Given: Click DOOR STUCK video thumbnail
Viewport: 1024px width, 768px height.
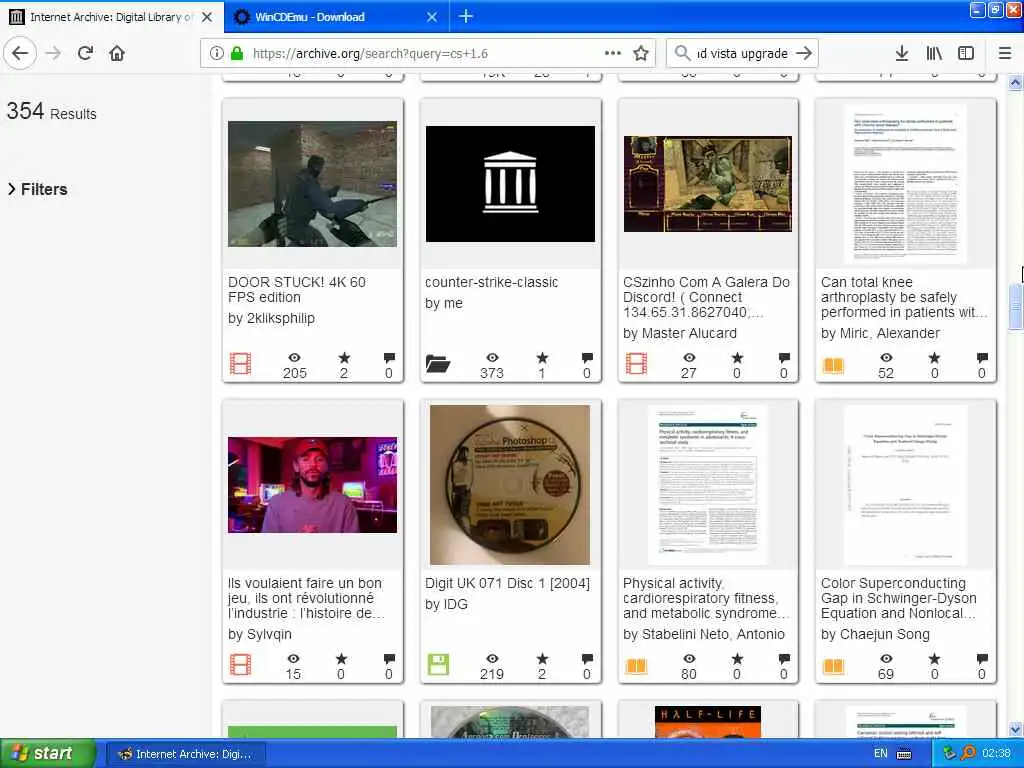Looking at the screenshot, I should (x=312, y=184).
